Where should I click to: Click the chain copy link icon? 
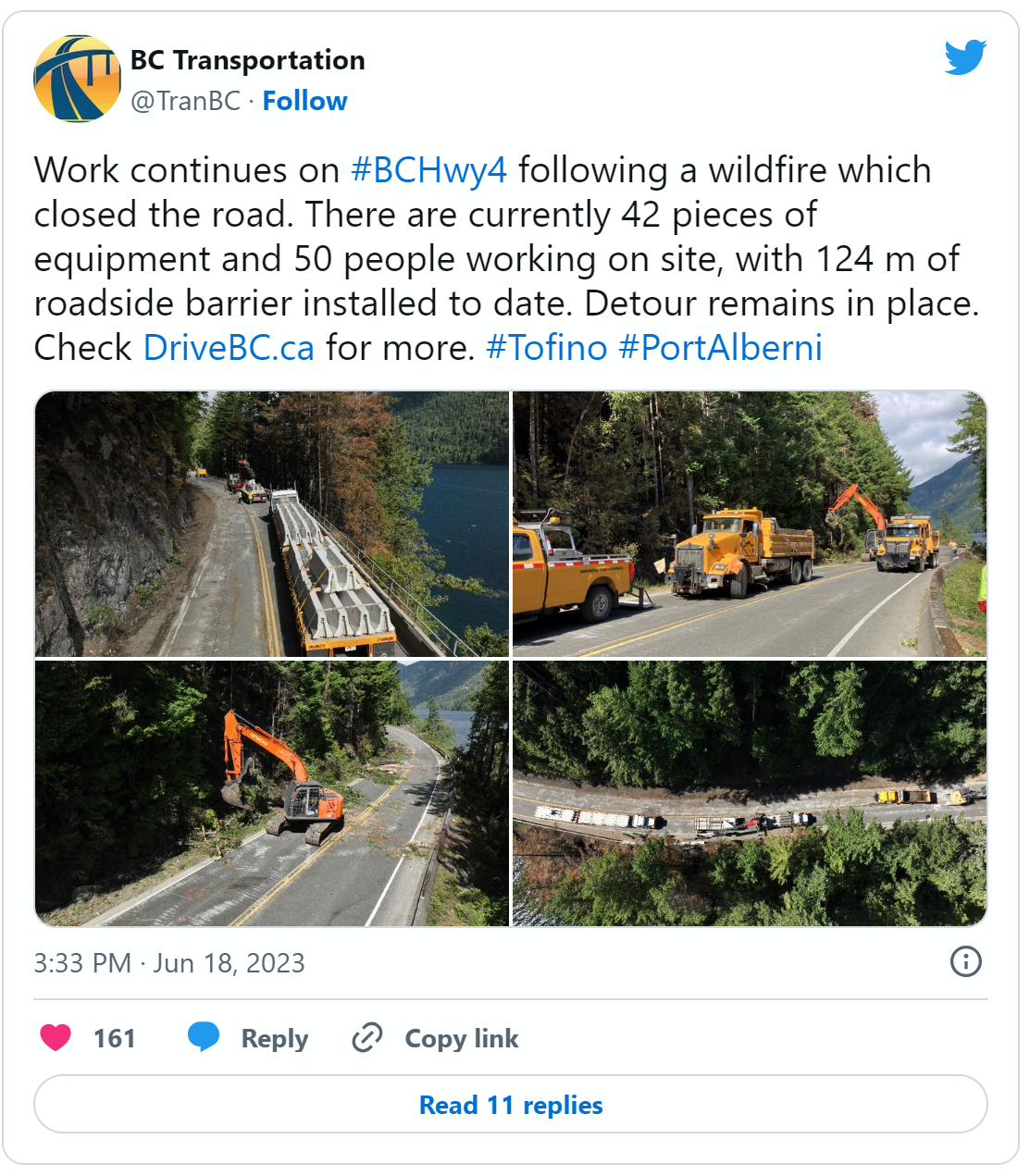pyautogui.click(x=367, y=1038)
